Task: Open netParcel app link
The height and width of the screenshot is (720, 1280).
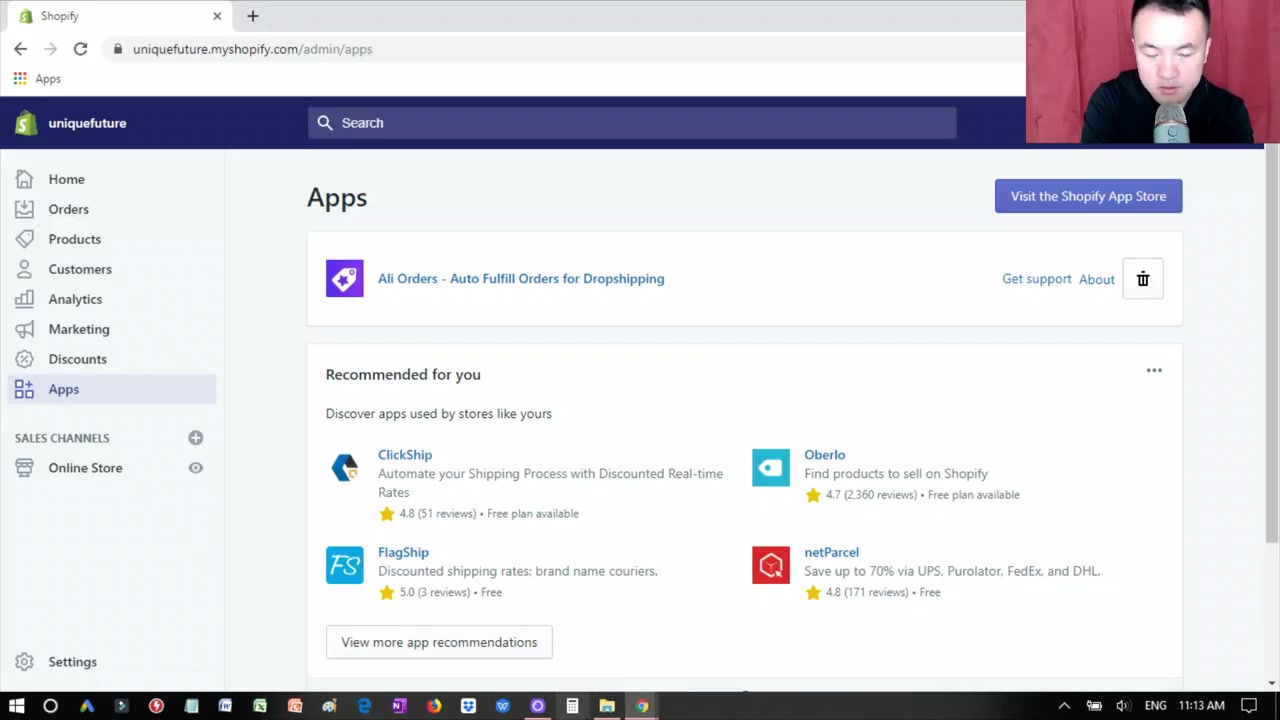Action: click(831, 552)
